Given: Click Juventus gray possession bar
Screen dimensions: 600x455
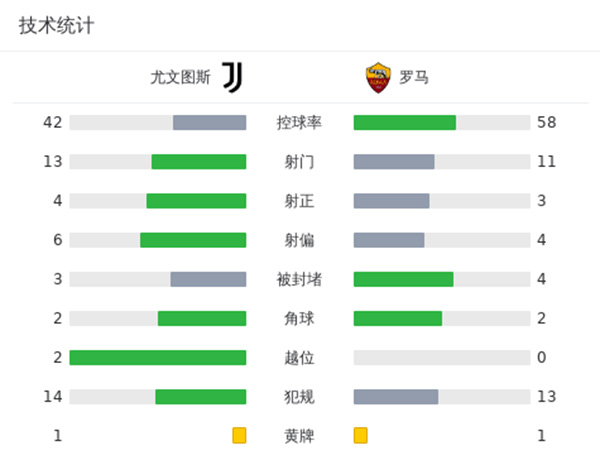Looking at the screenshot, I should (x=209, y=123).
